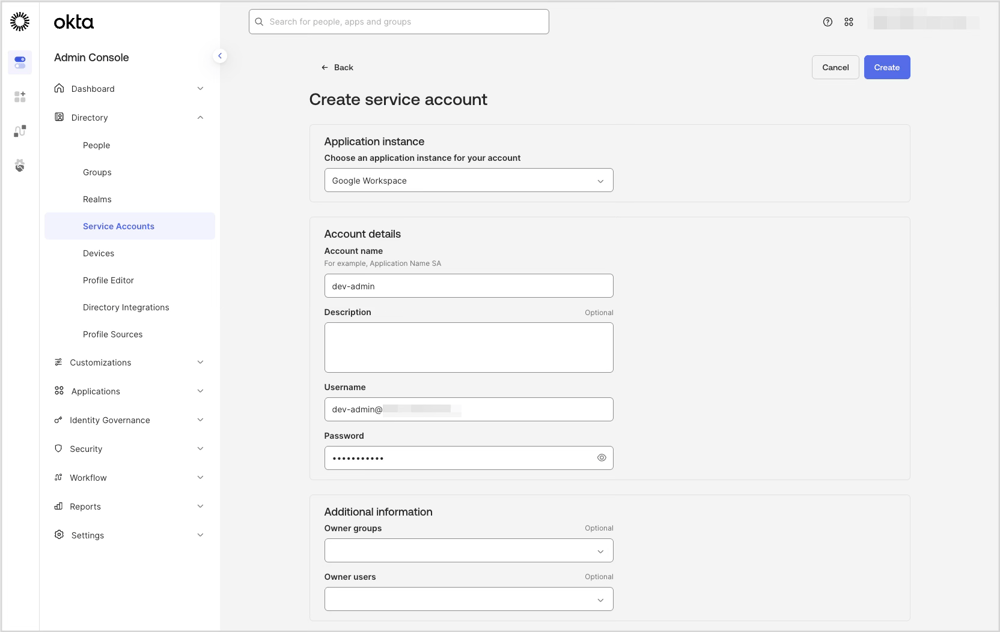1000x632 pixels.
Task: Select the highlighted Admin Console icon
Action: point(19,62)
